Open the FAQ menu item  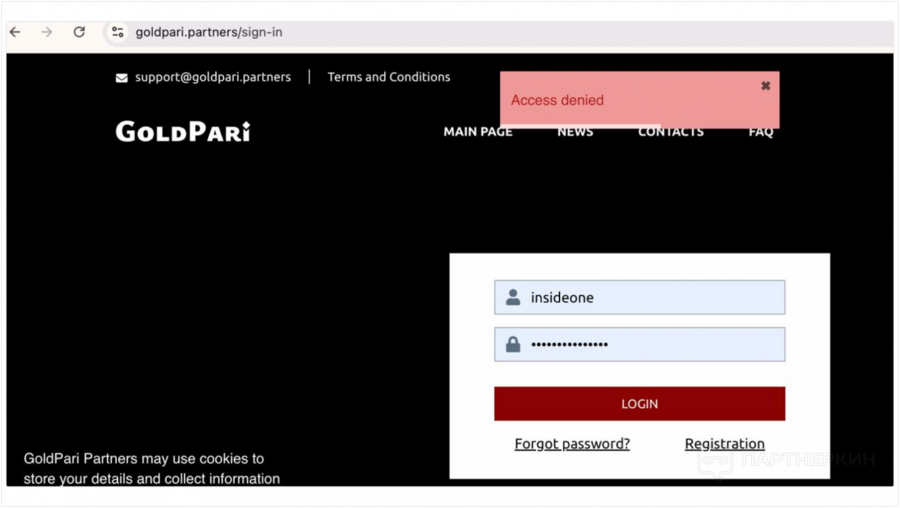(x=761, y=132)
